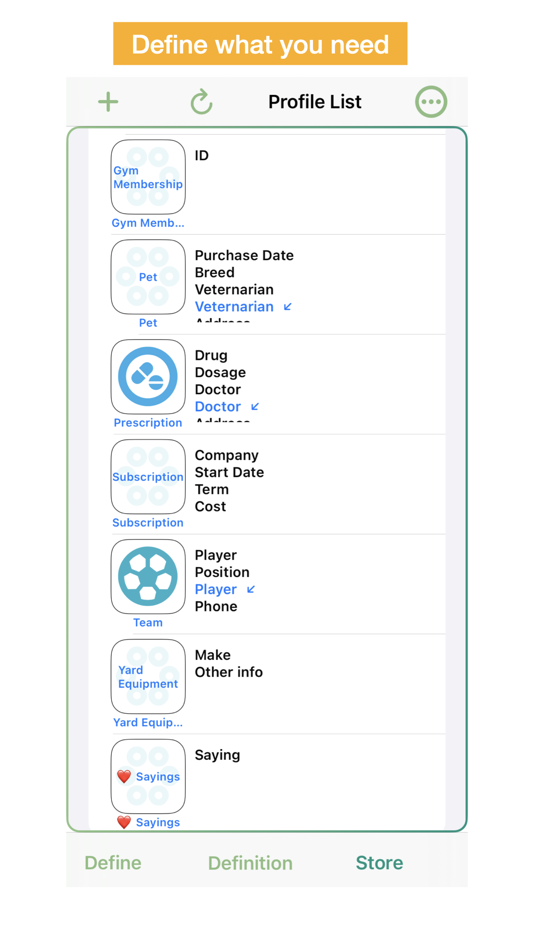
Task: Open the Team soccer ball icon
Action: click(x=148, y=577)
